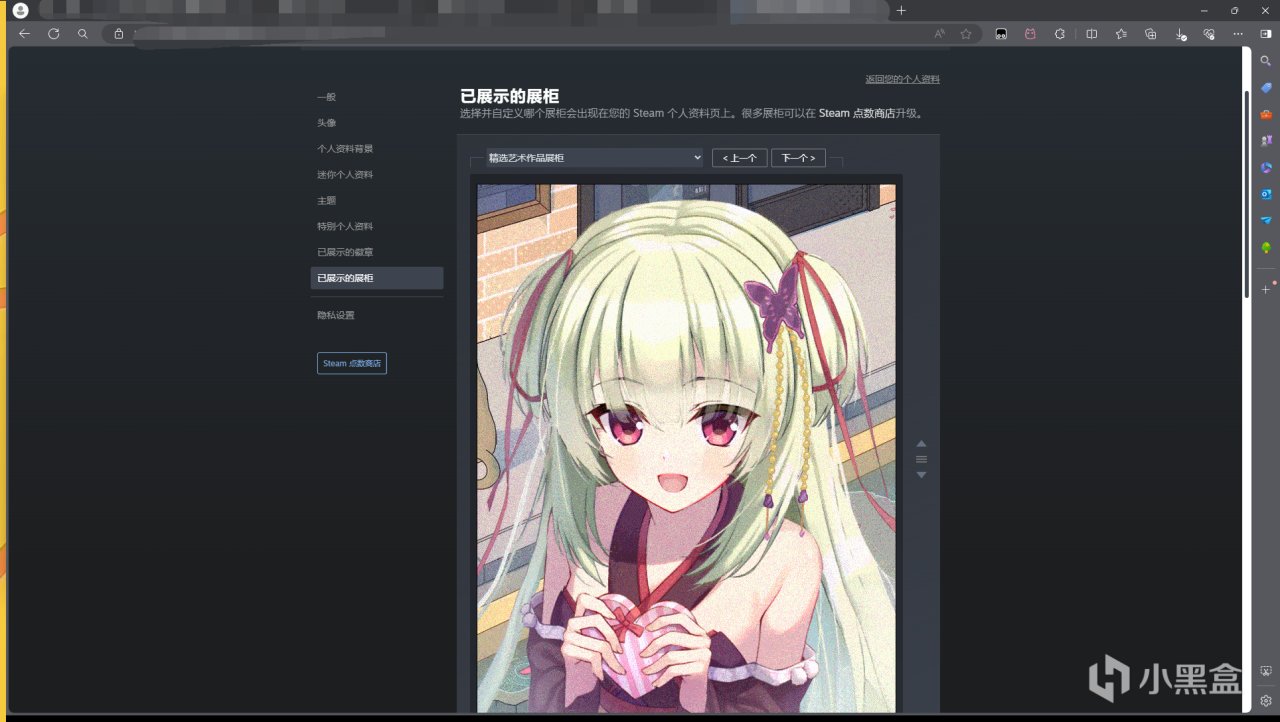This screenshot has height=722, width=1280.
Task: Toggle the browser sidebar panel
Action: (x=1266, y=34)
